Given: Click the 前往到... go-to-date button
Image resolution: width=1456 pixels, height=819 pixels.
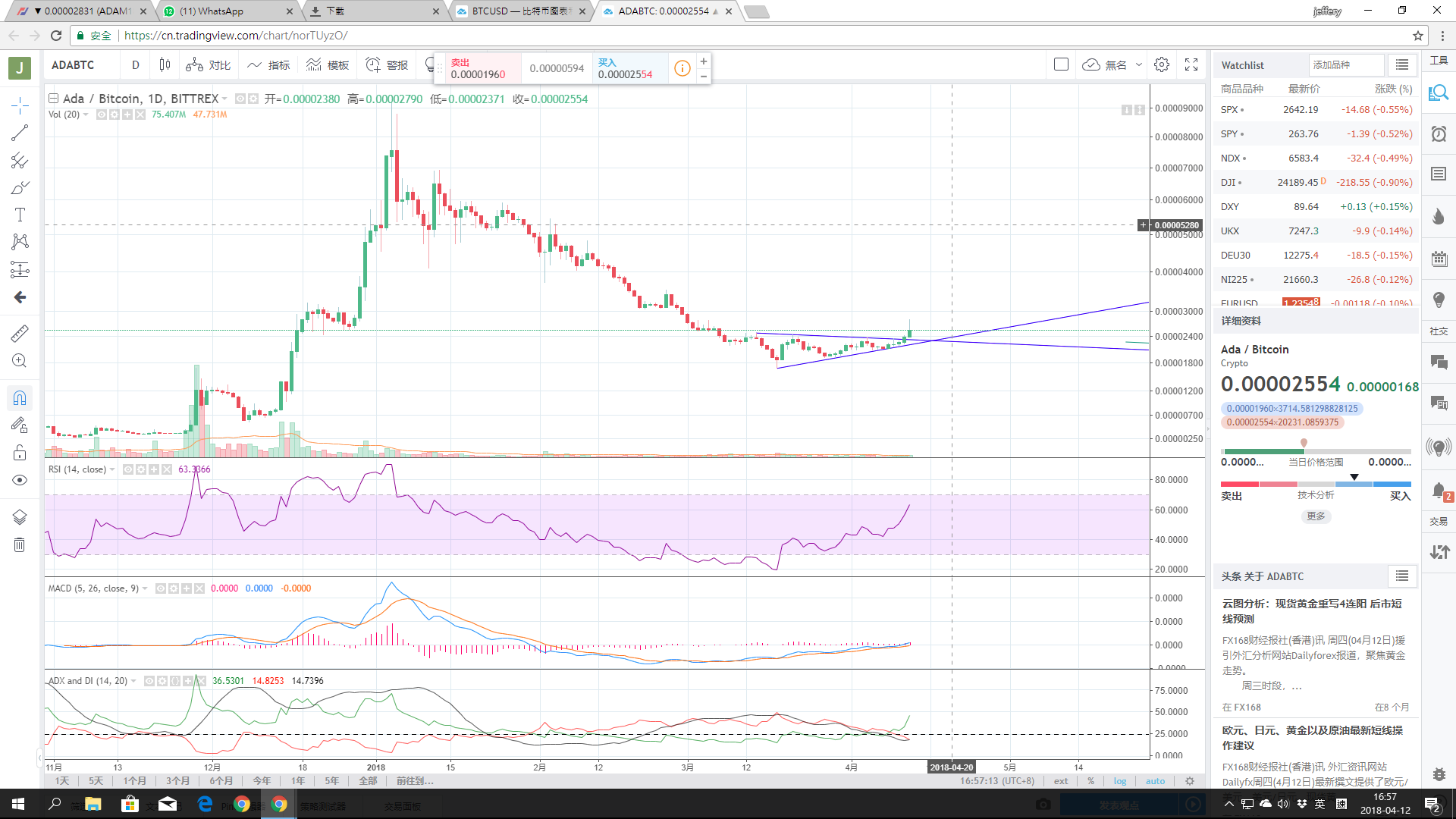Looking at the screenshot, I should 415,780.
